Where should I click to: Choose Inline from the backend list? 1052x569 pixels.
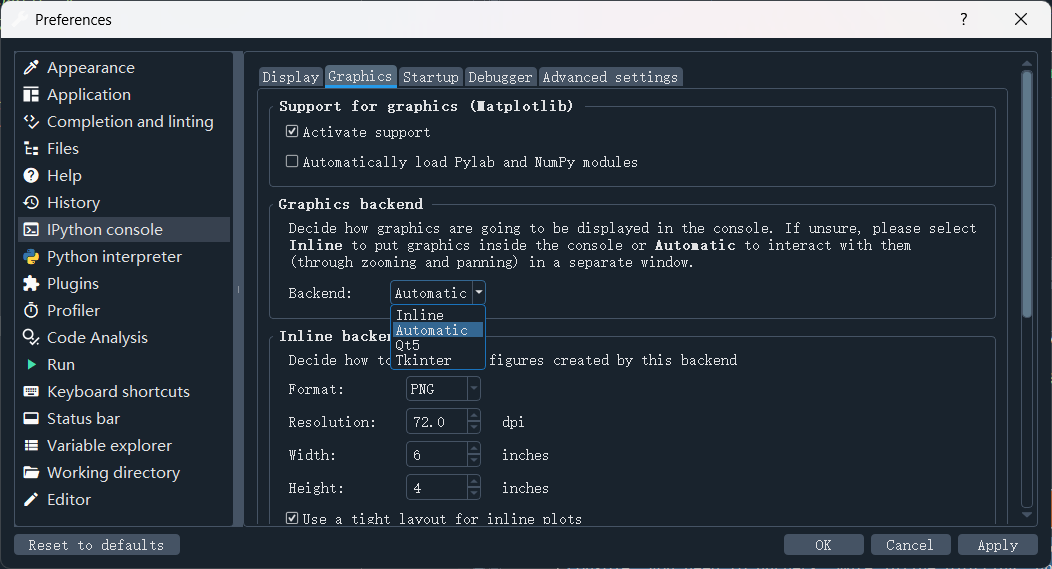click(x=420, y=315)
